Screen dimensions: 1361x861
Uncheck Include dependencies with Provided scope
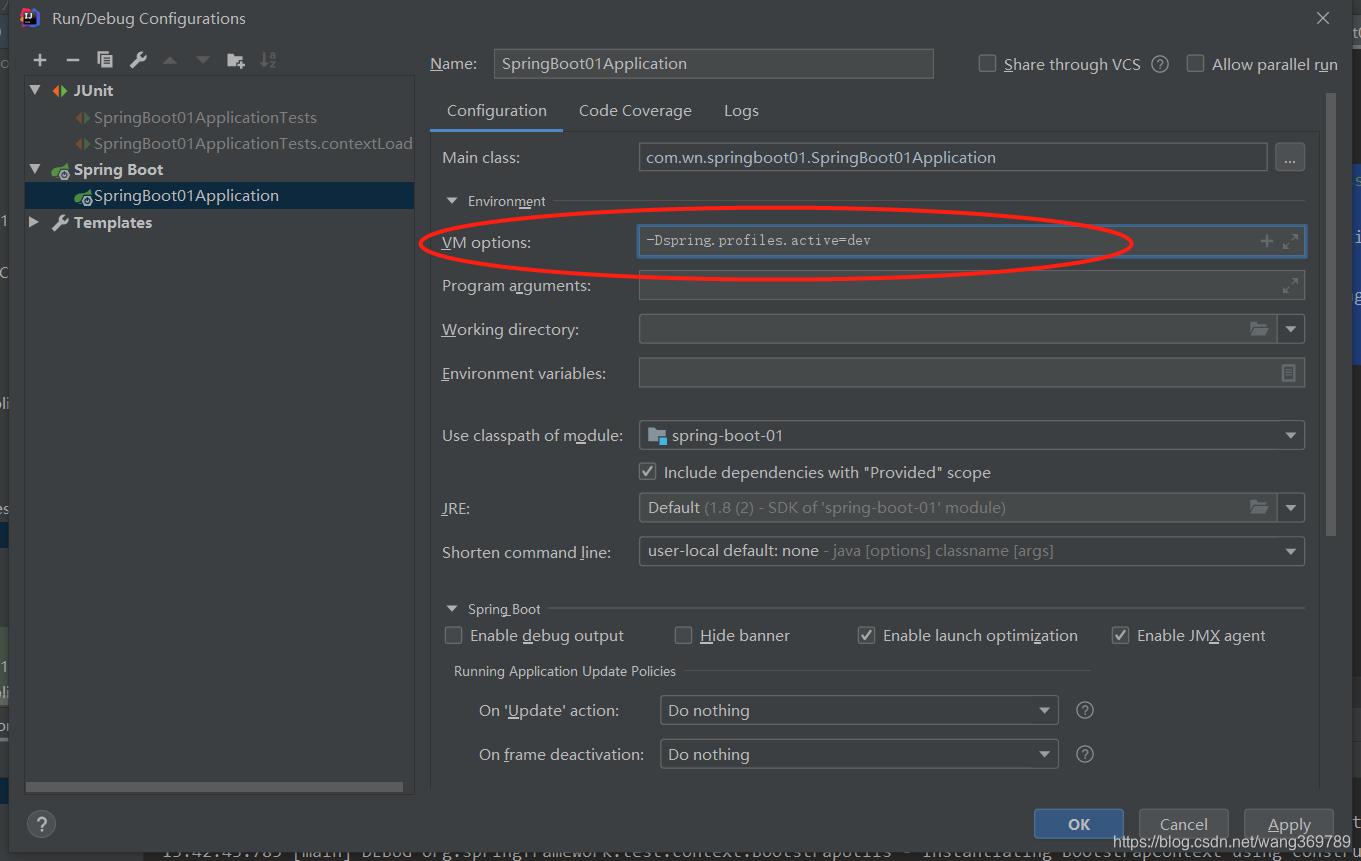point(648,472)
